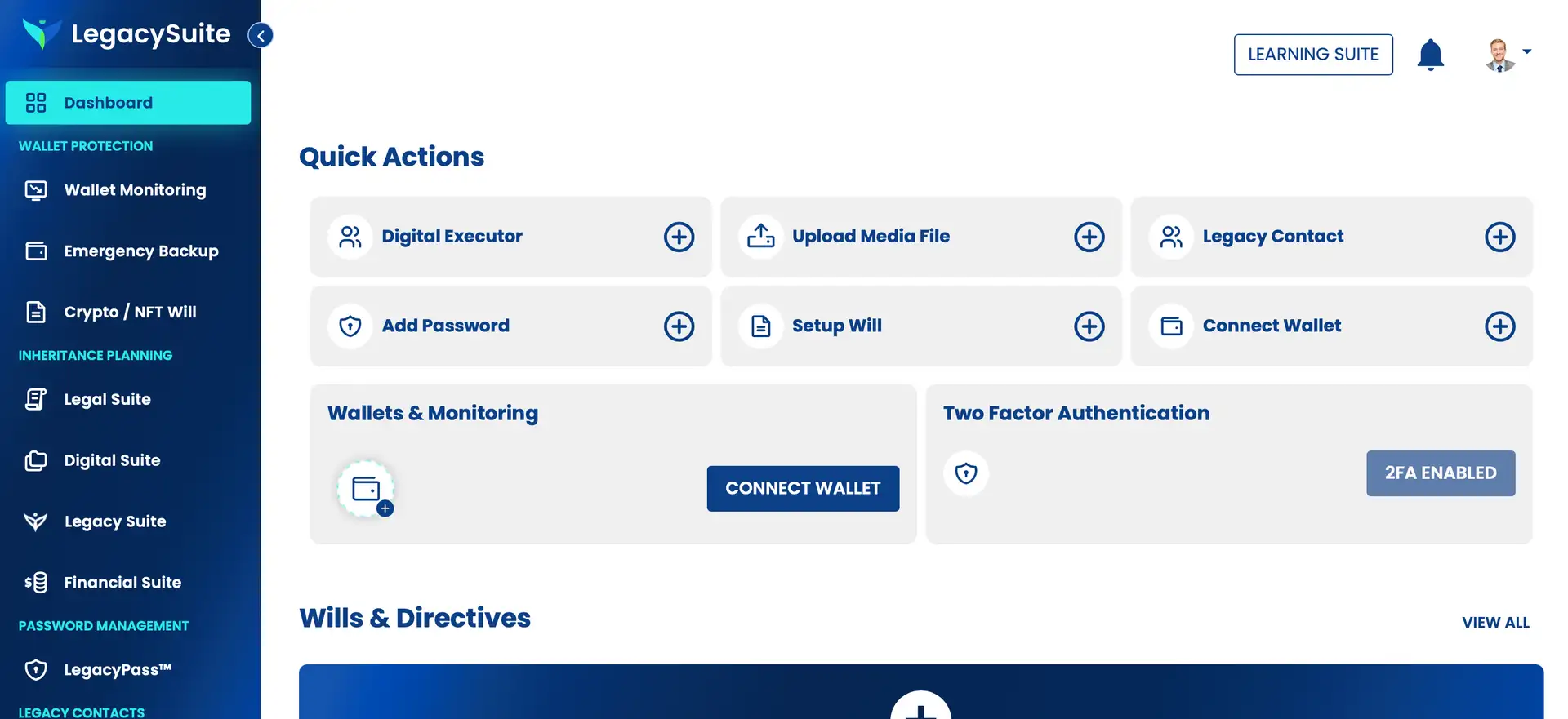Image resolution: width=1568 pixels, height=719 pixels.
Task: Click the plus icon on Upload Media File
Action: tap(1089, 237)
